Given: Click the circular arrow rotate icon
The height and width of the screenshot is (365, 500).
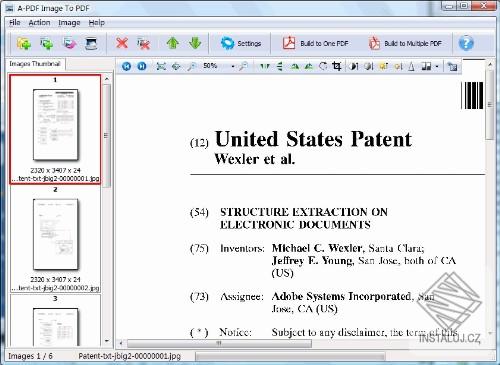Looking at the screenshot, I should (323, 66).
